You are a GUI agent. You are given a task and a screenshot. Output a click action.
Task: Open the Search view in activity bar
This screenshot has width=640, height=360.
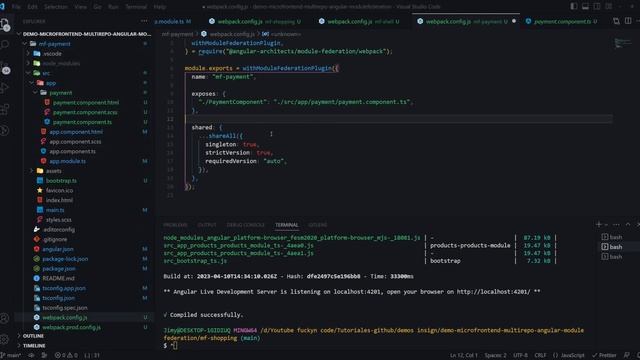[x=5, y=44]
